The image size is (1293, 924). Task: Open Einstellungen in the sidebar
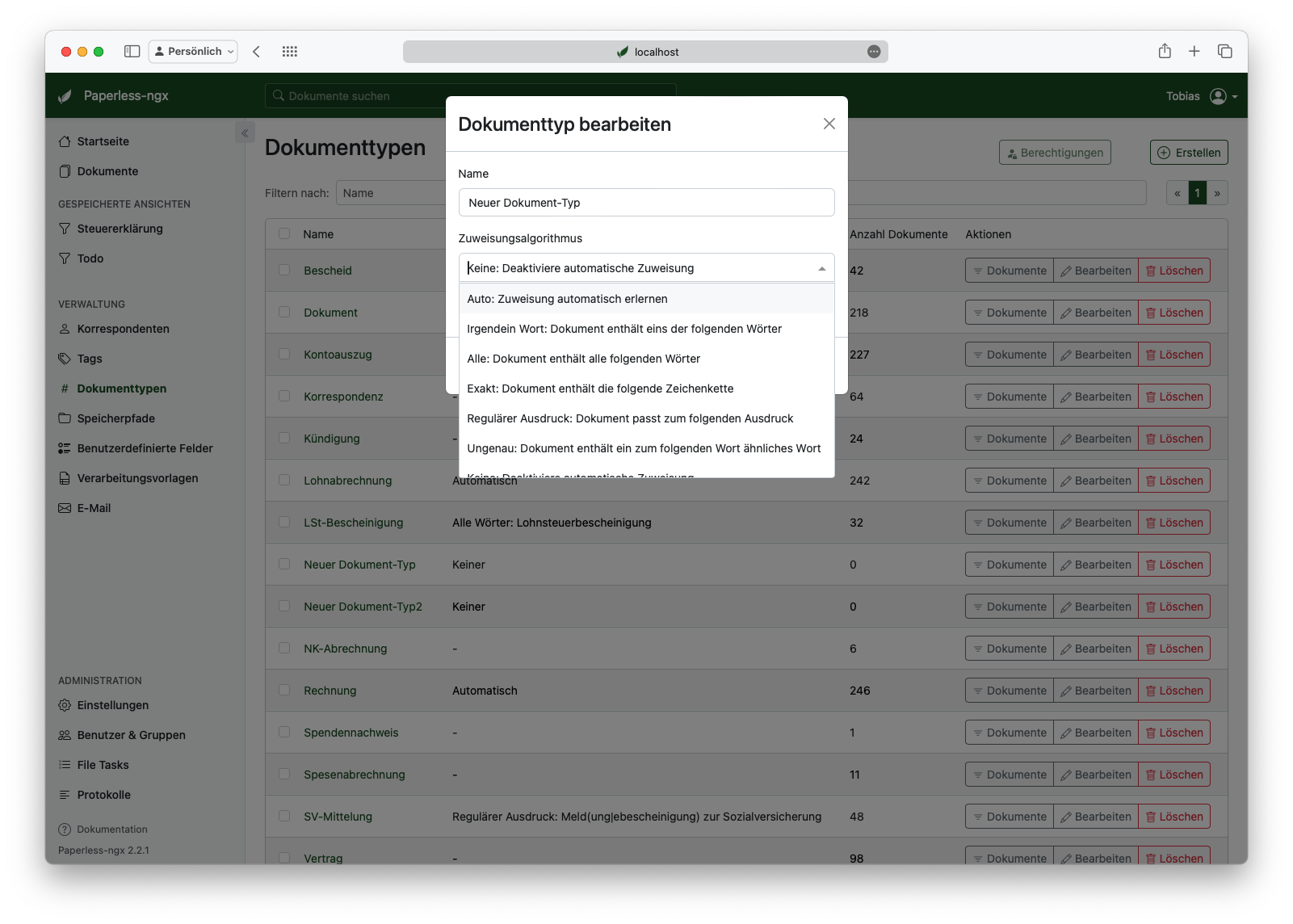[x=112, y=705]
